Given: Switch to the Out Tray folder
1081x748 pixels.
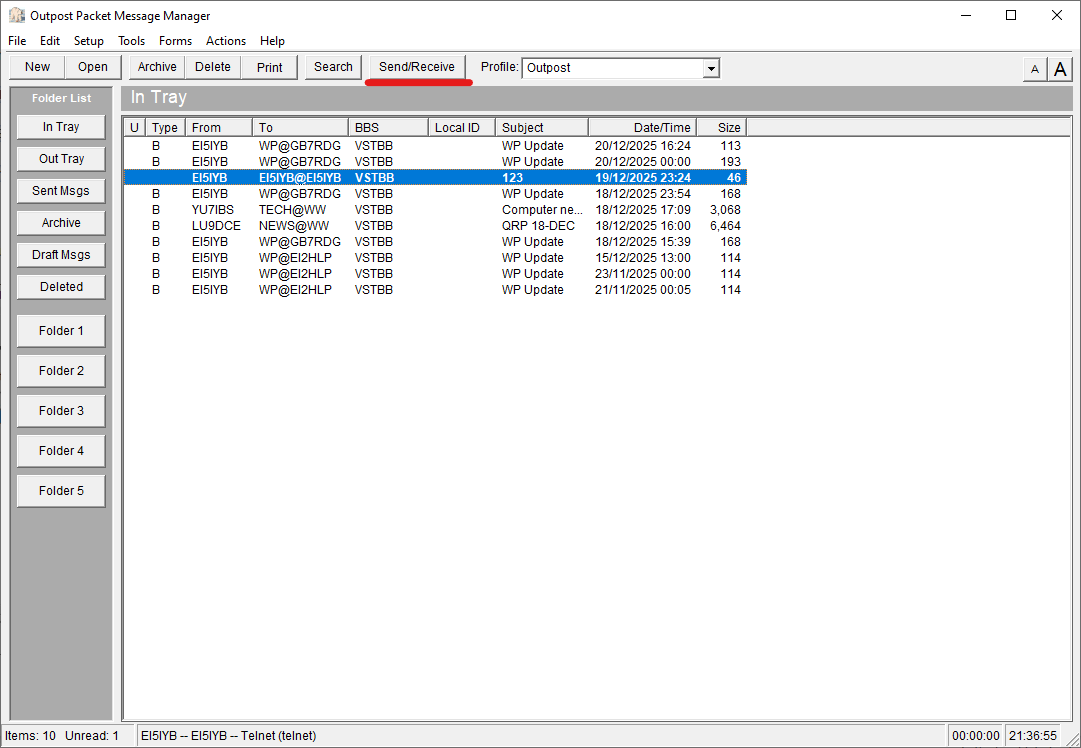Looking at the screenshot, I should click(x=61, y=159).
